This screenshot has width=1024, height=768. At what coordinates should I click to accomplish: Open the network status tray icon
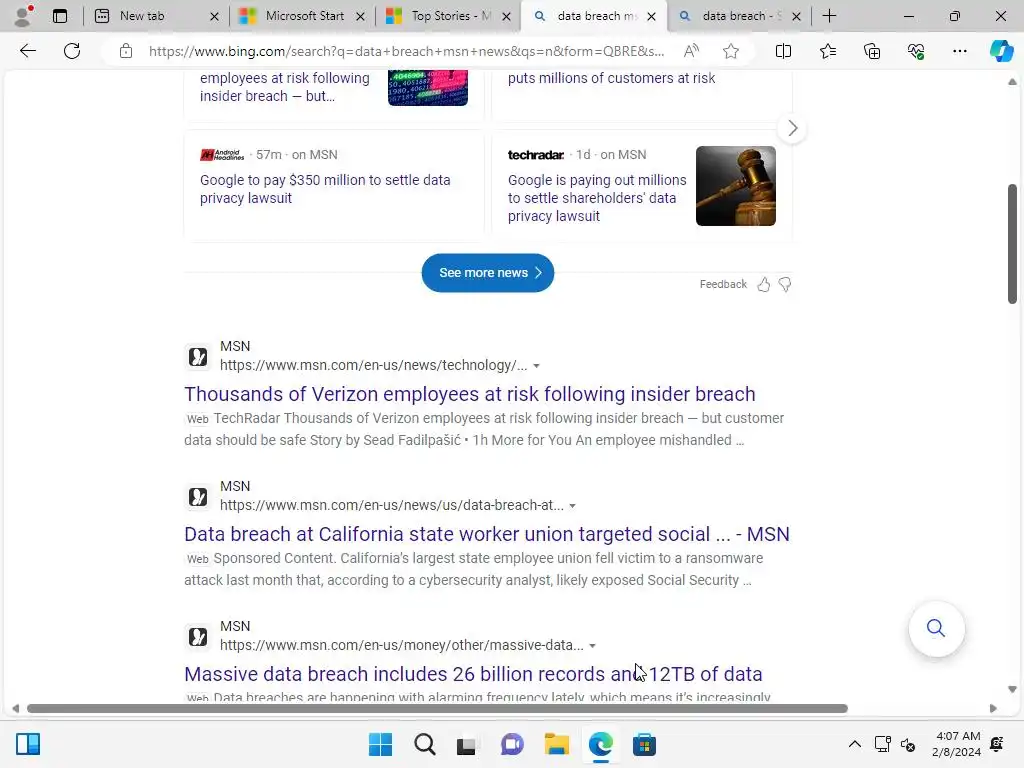pyautogui.click(x=882, y=744)
